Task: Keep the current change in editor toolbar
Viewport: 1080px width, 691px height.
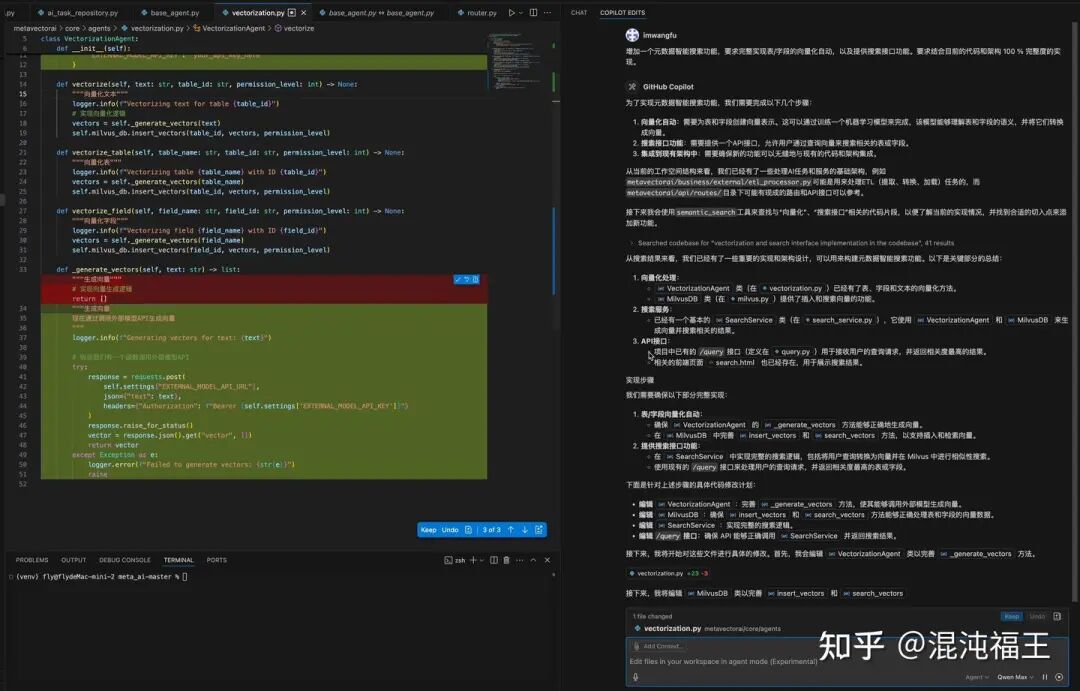Action: (x=428, y=530)
